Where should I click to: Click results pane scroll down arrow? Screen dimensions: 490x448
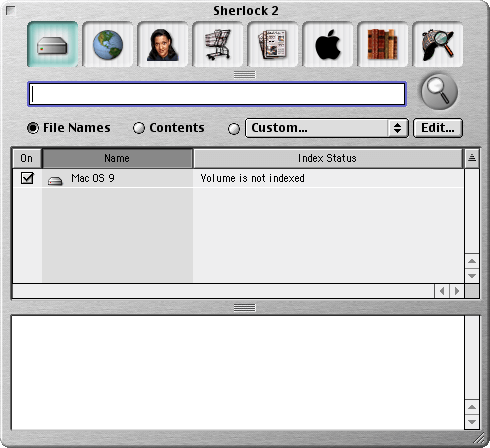[x=472, y=422]
